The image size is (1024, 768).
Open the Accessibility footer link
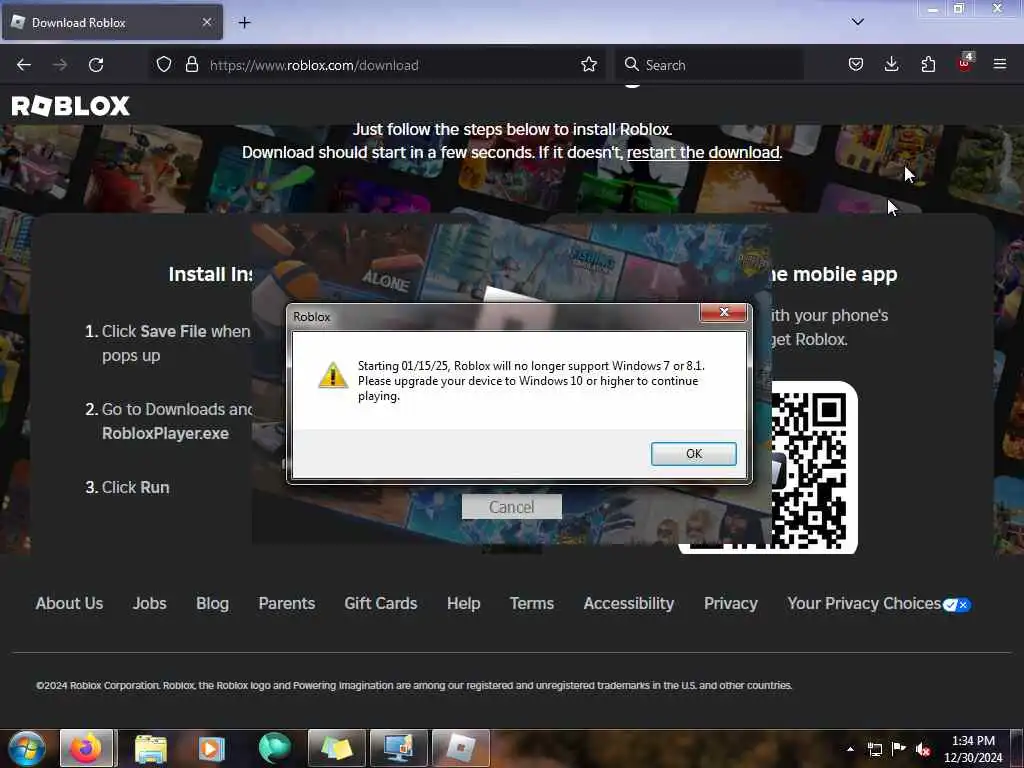point(629,603)
